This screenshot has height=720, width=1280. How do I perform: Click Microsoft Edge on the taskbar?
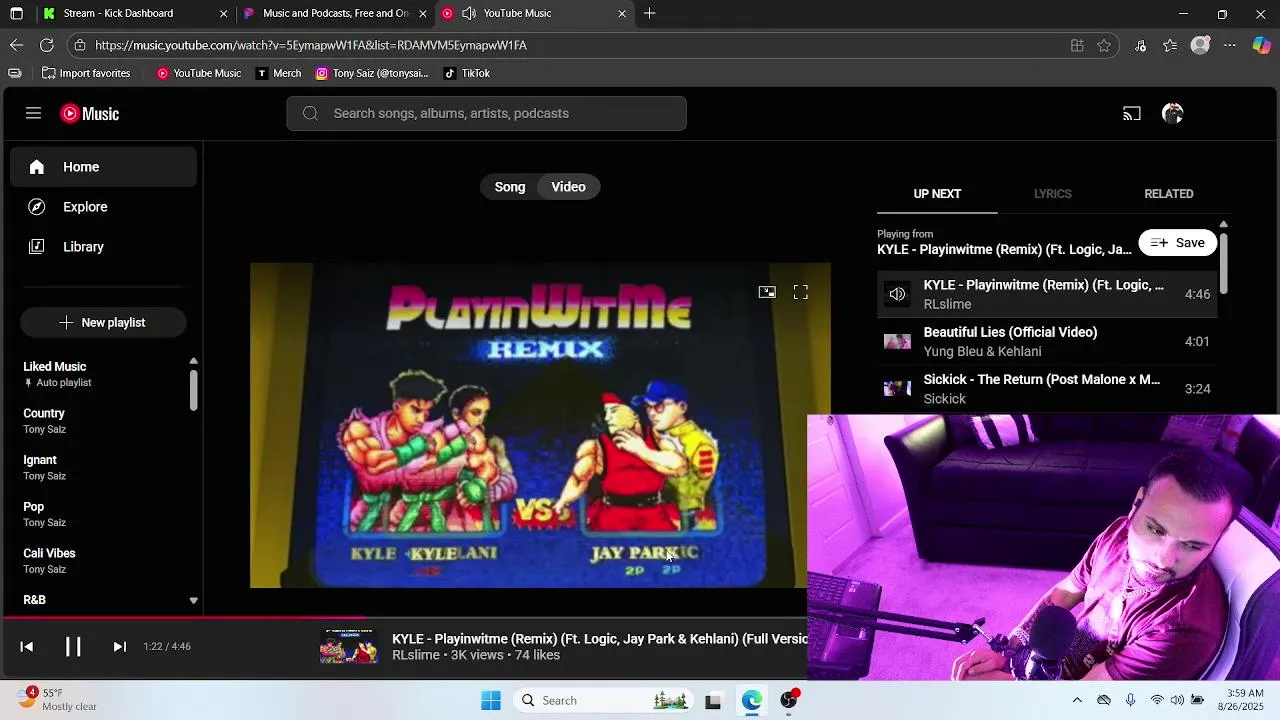click(751, 700)
